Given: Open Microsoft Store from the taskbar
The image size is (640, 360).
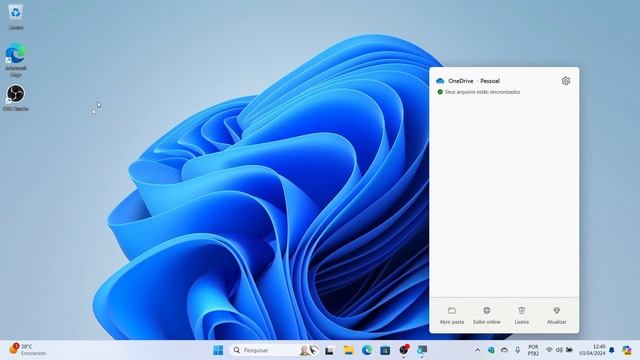Looking at the screenshot, I should click(x=385, y=350).
